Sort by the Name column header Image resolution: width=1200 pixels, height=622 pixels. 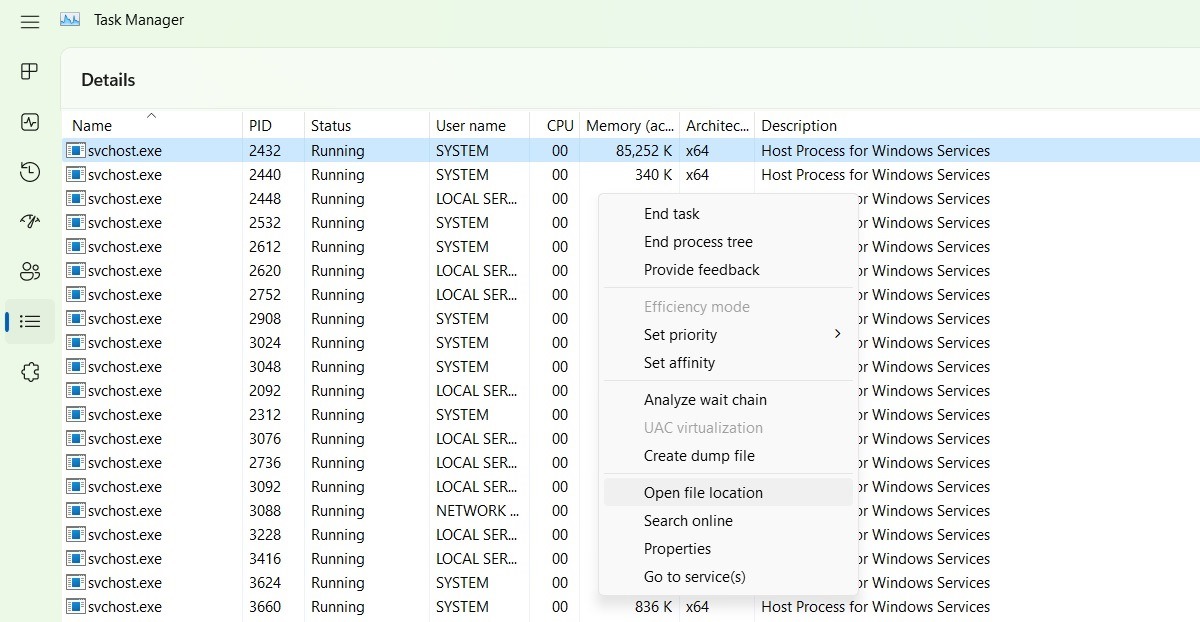pos(91,125)
